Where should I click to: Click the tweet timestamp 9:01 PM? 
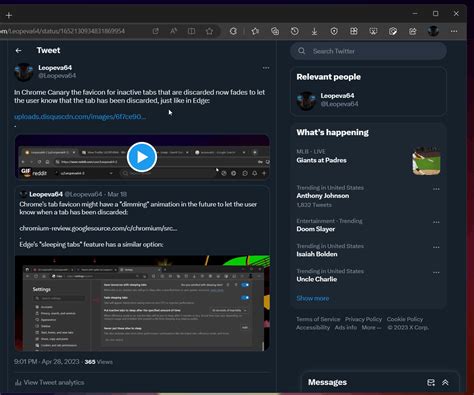tap(47, 362)
